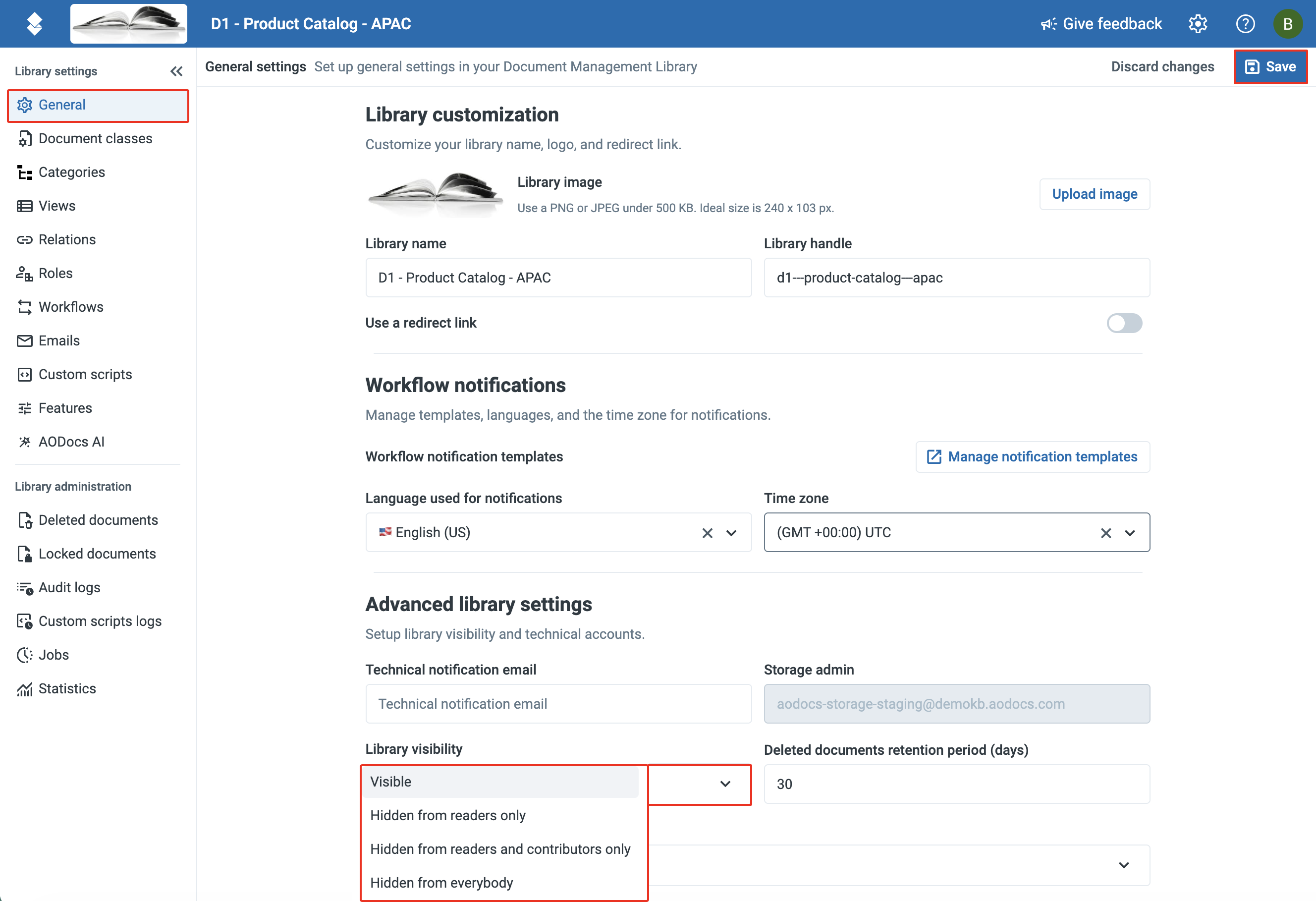The image size is (1316, 902).
Task: Discard changes to settings
Action: point(1162,67)
